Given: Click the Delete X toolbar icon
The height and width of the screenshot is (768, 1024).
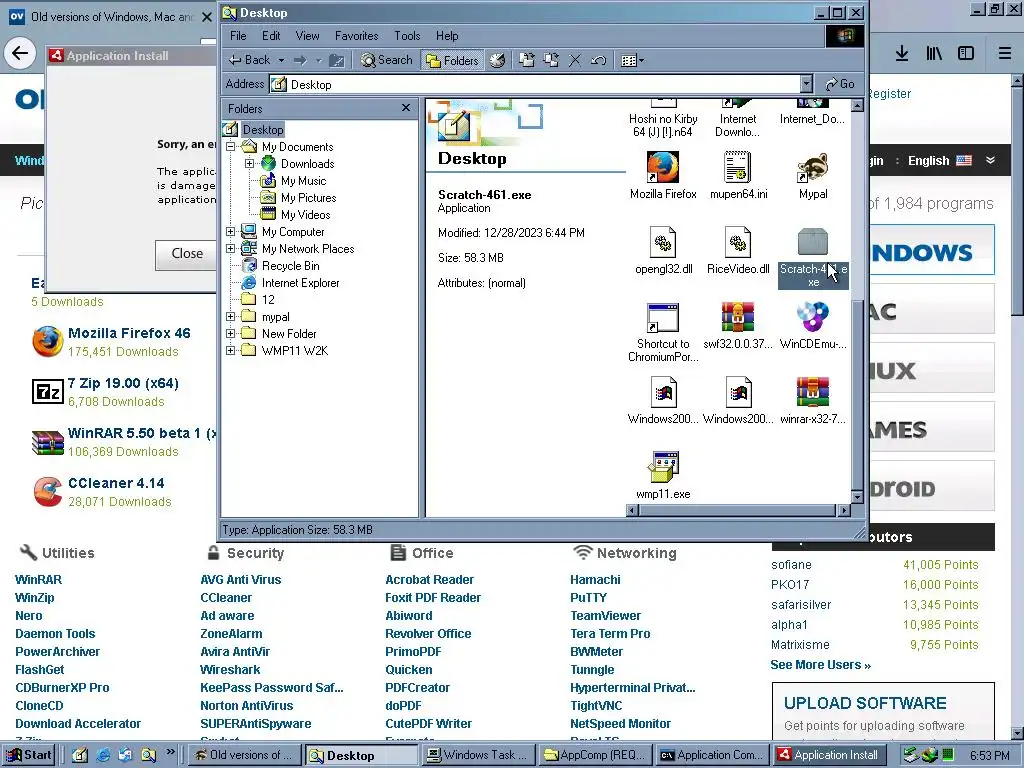Looking at the screenshot, I should click(575, 60).
